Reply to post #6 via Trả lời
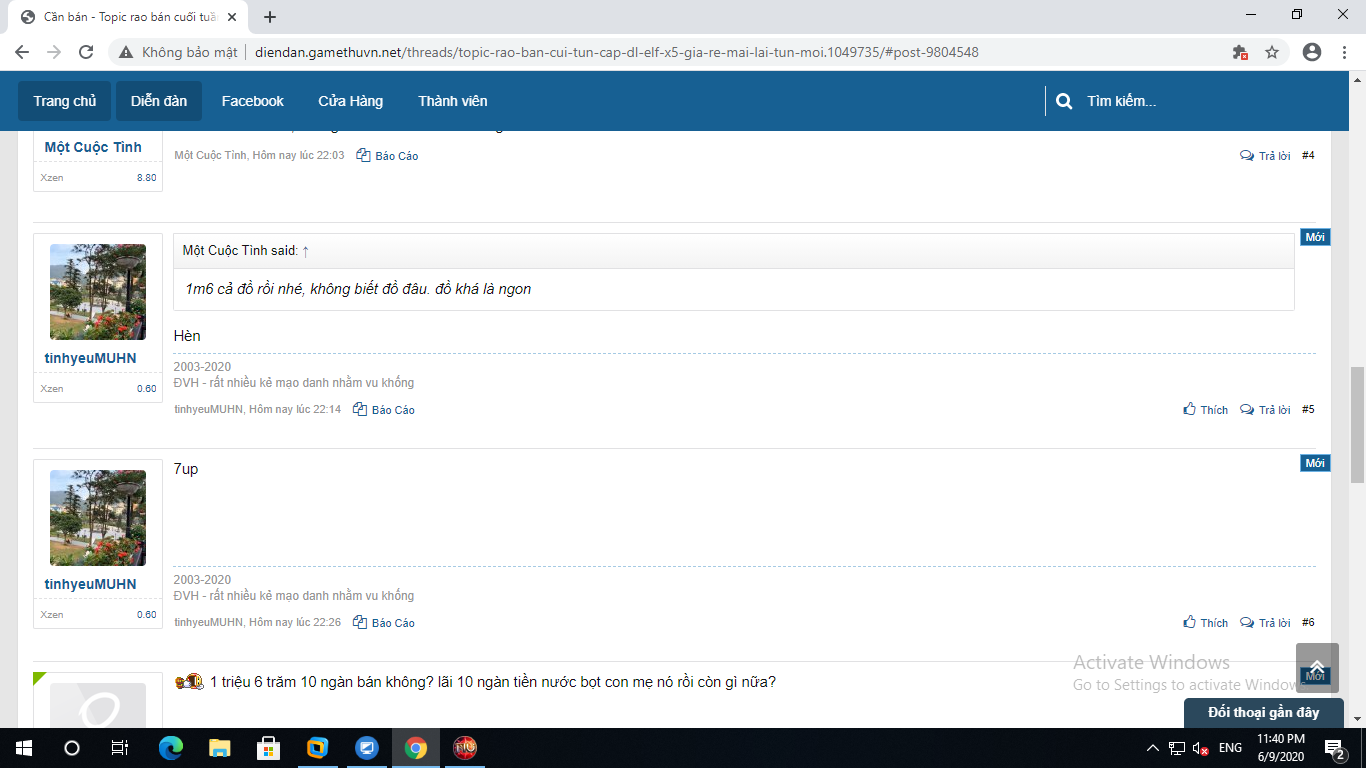The width and height of the screenshot is (1366, 768). click(x=1265, y=623)
